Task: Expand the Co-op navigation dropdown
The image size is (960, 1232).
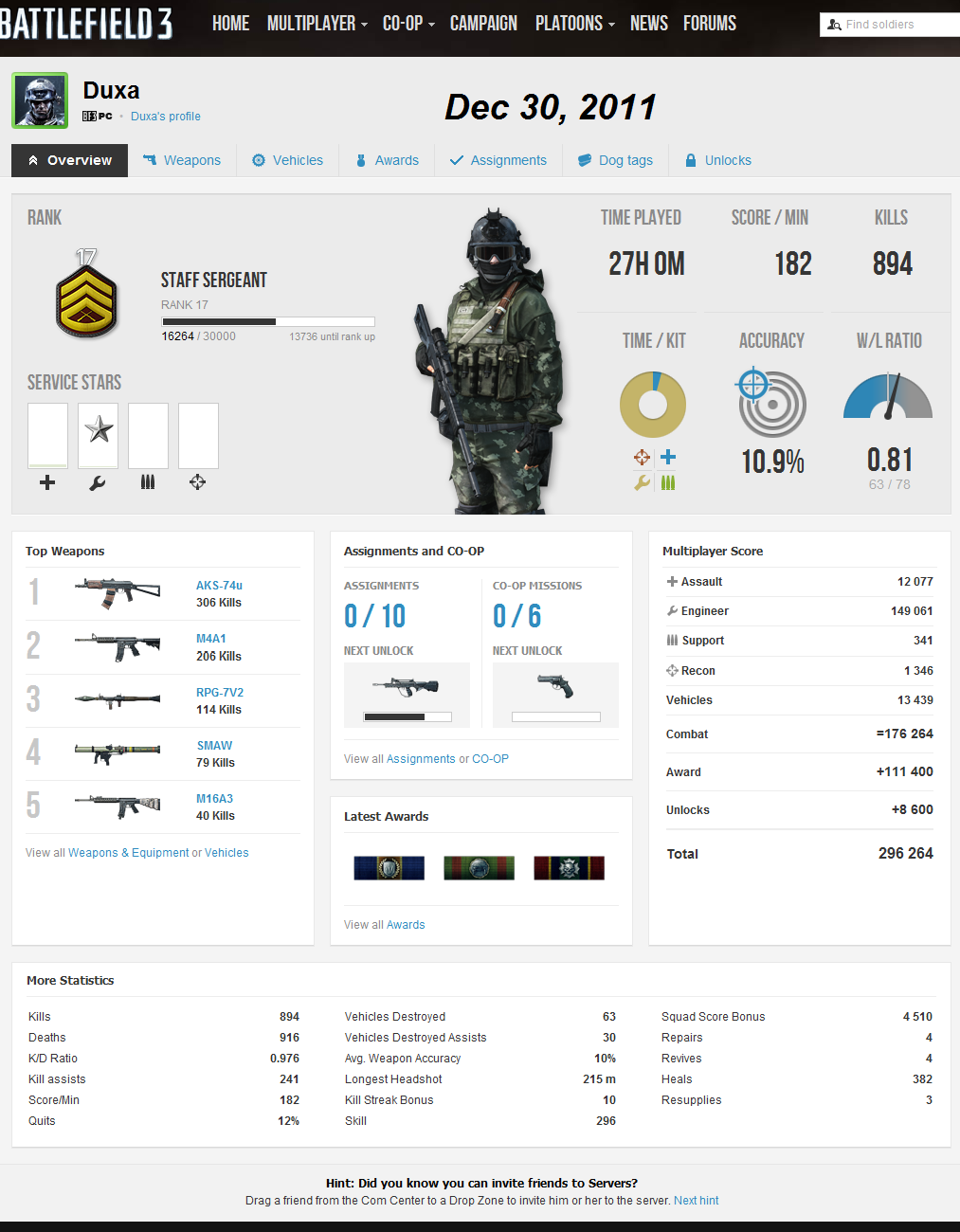Action: pyautogui.click(x=403, y=24)
